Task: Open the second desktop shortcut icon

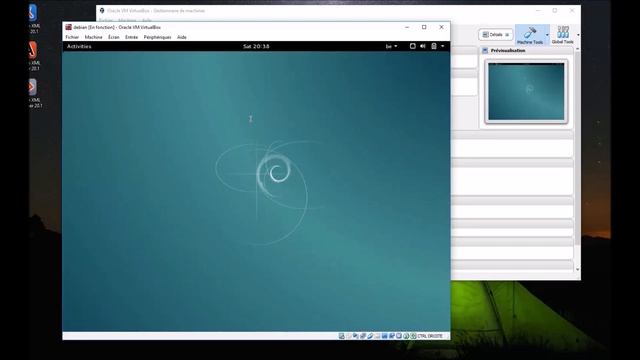Action: 33,50
